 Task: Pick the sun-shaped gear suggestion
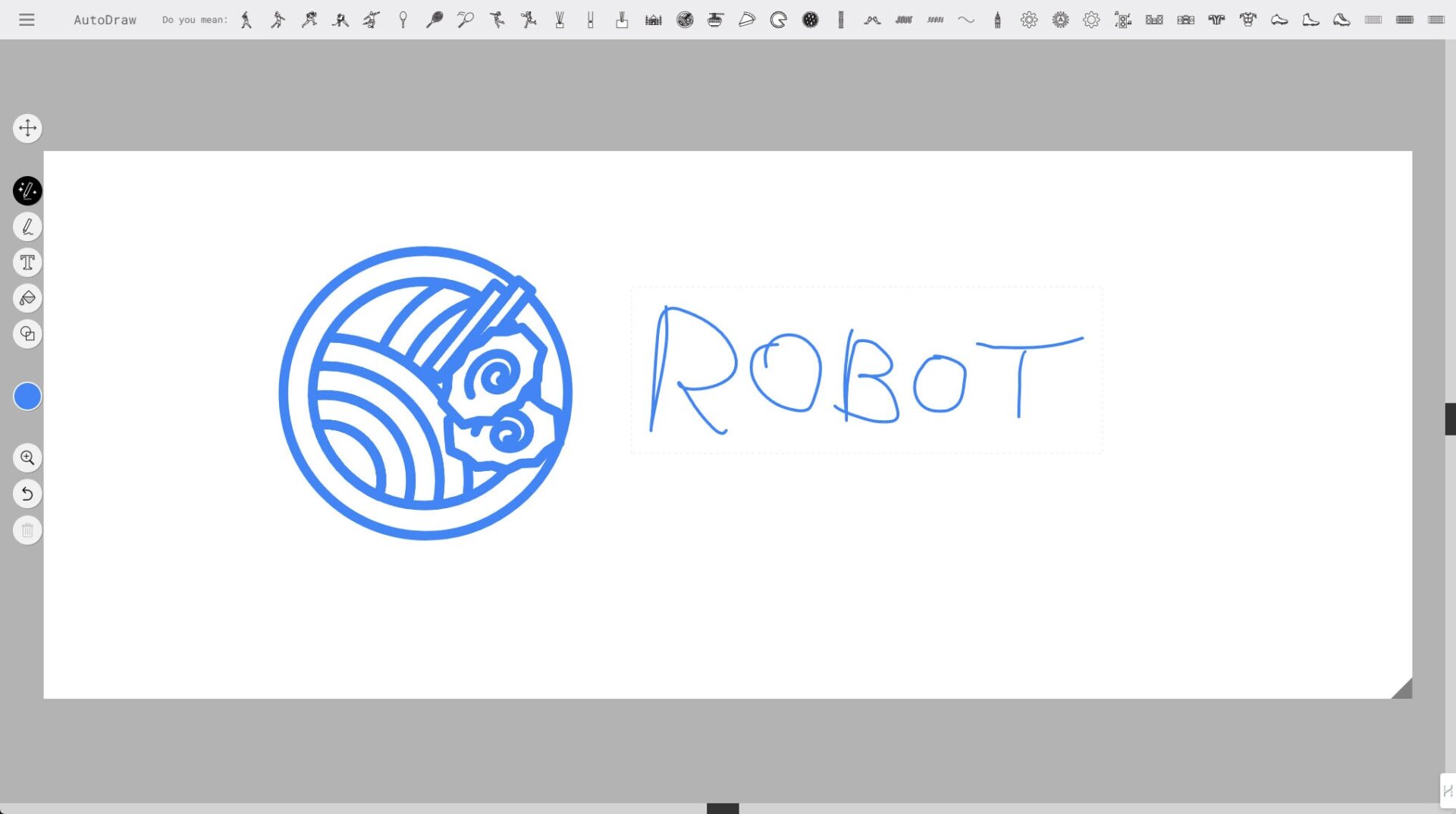[1060, 20]
